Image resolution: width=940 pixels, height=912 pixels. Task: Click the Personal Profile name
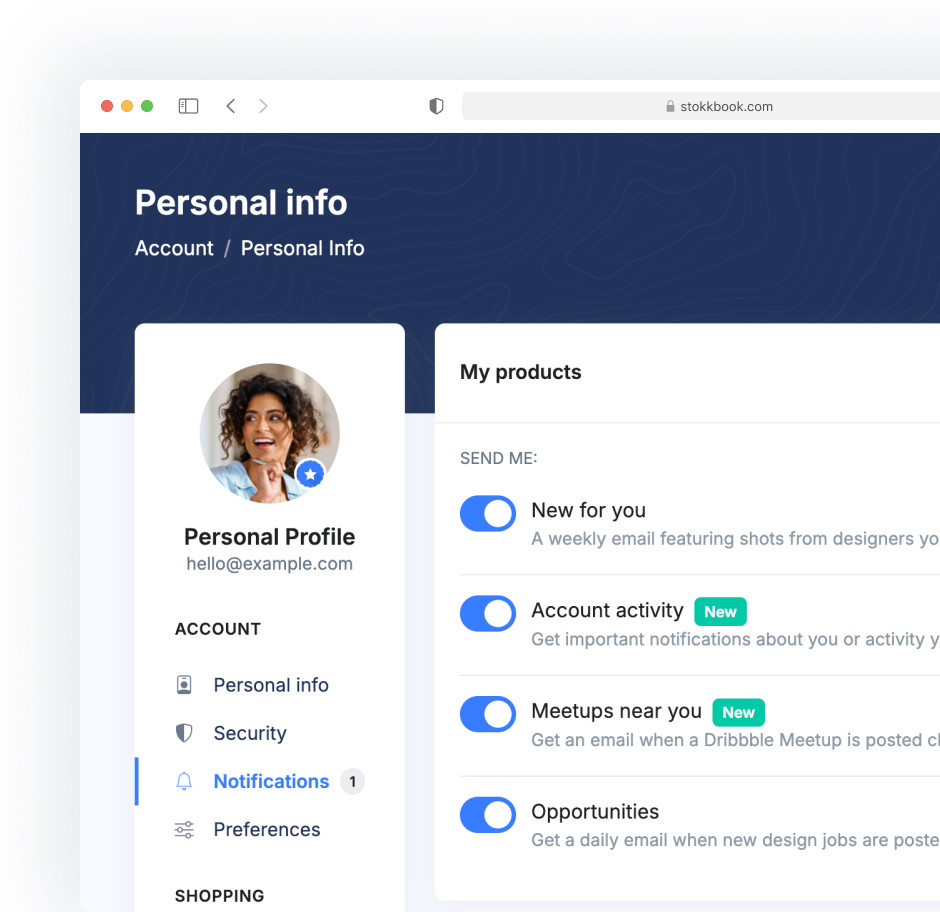(x=270, y=537)
